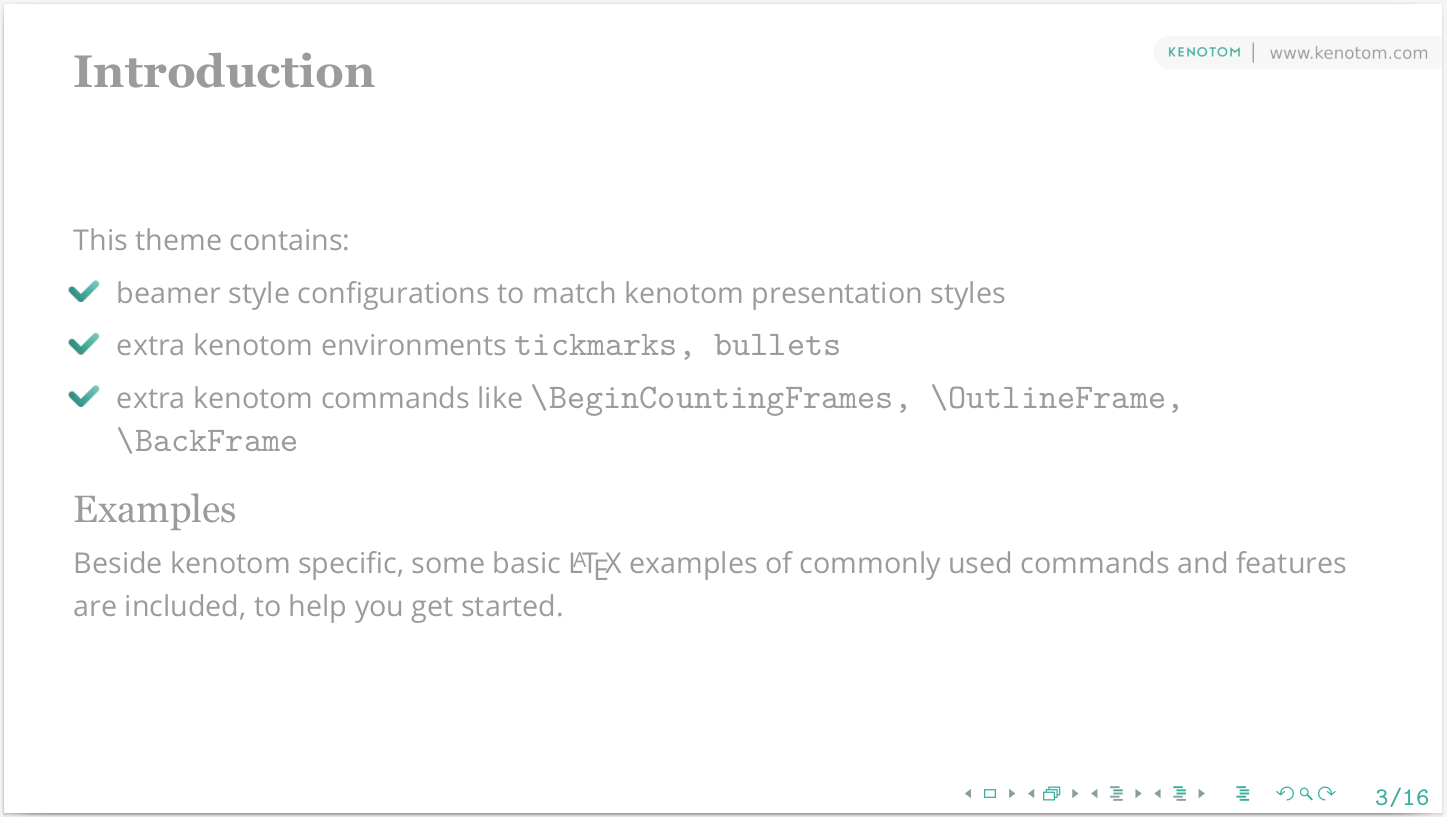Click previous frame arrow left of stacked frames icon
This screenshot has width=1447, height=817.
click(1031, 794)
